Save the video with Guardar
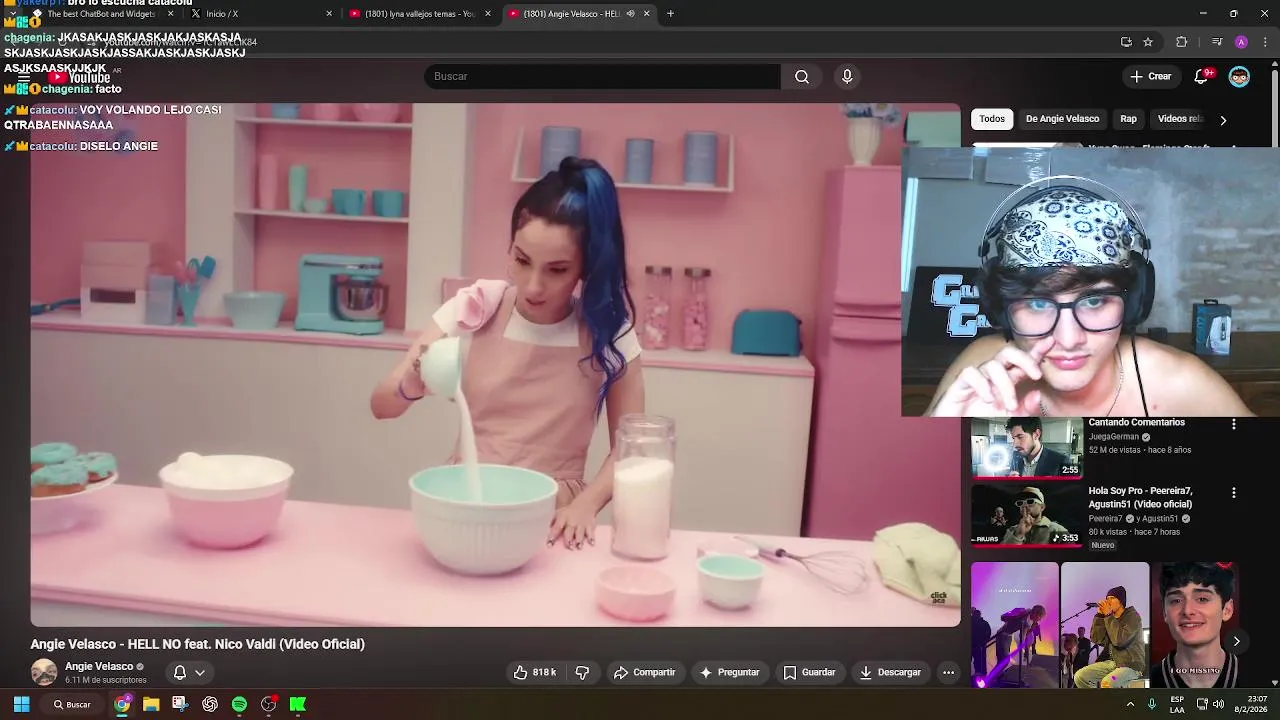Screen dimensions: 1280x720 tap(809, 673)
